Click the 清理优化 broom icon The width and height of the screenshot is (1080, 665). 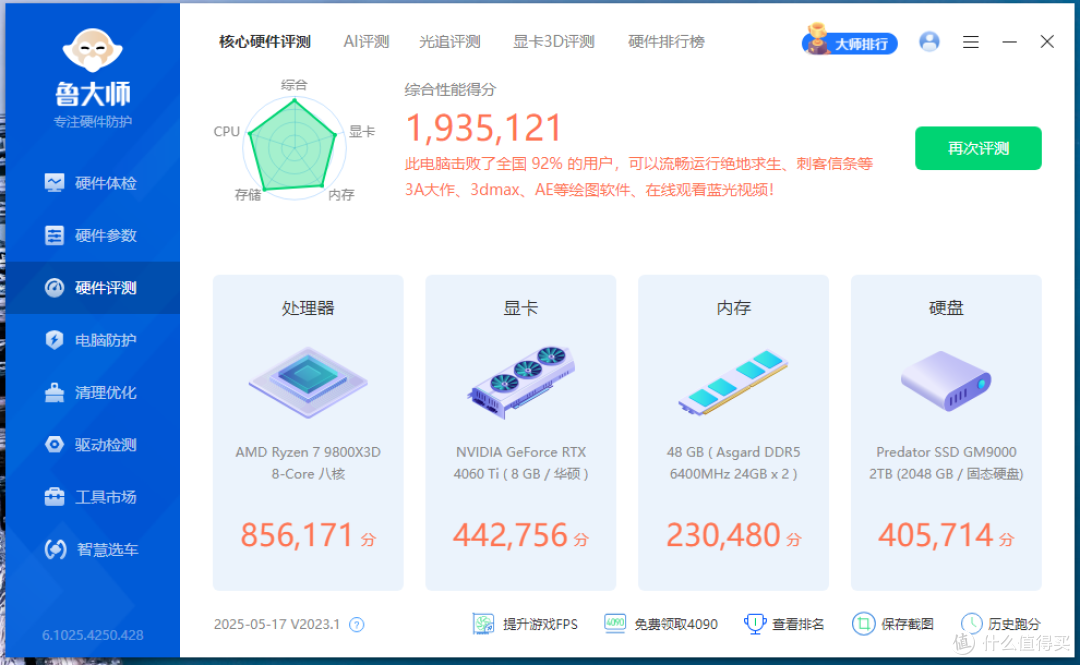pos(54,392)
